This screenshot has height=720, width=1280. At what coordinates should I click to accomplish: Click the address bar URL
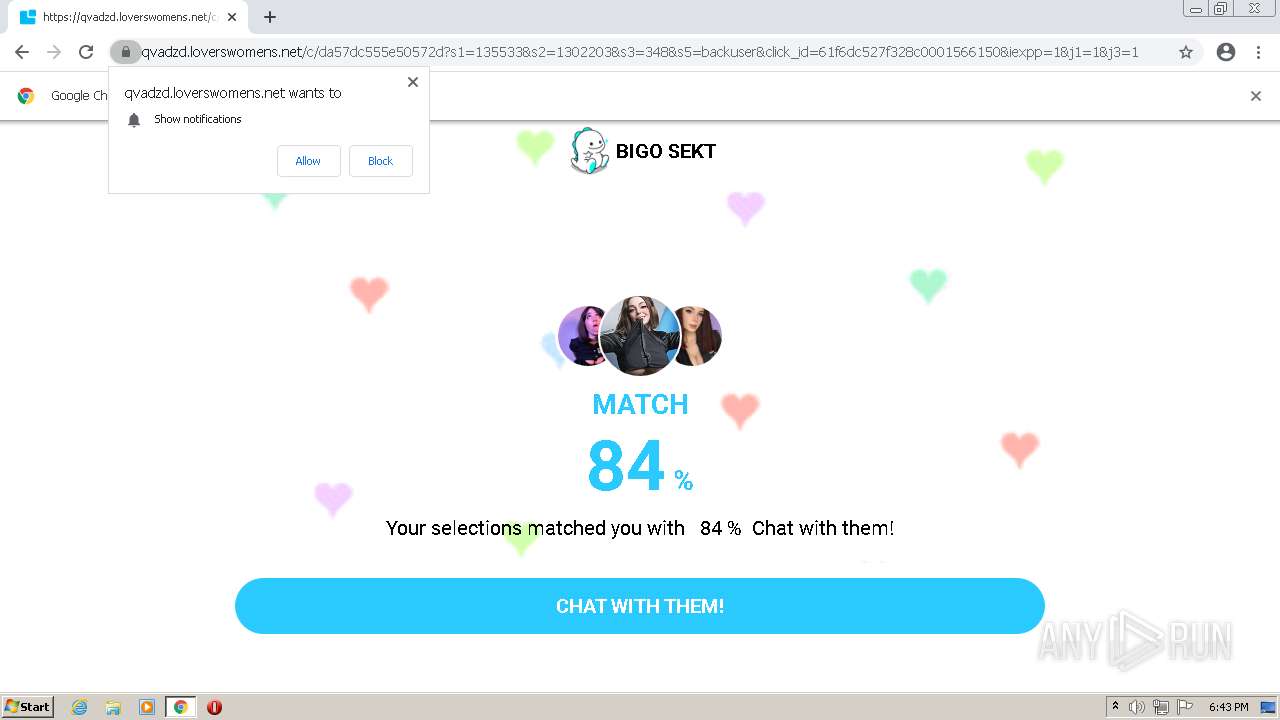pyautogui.click(x=640, y=52)
